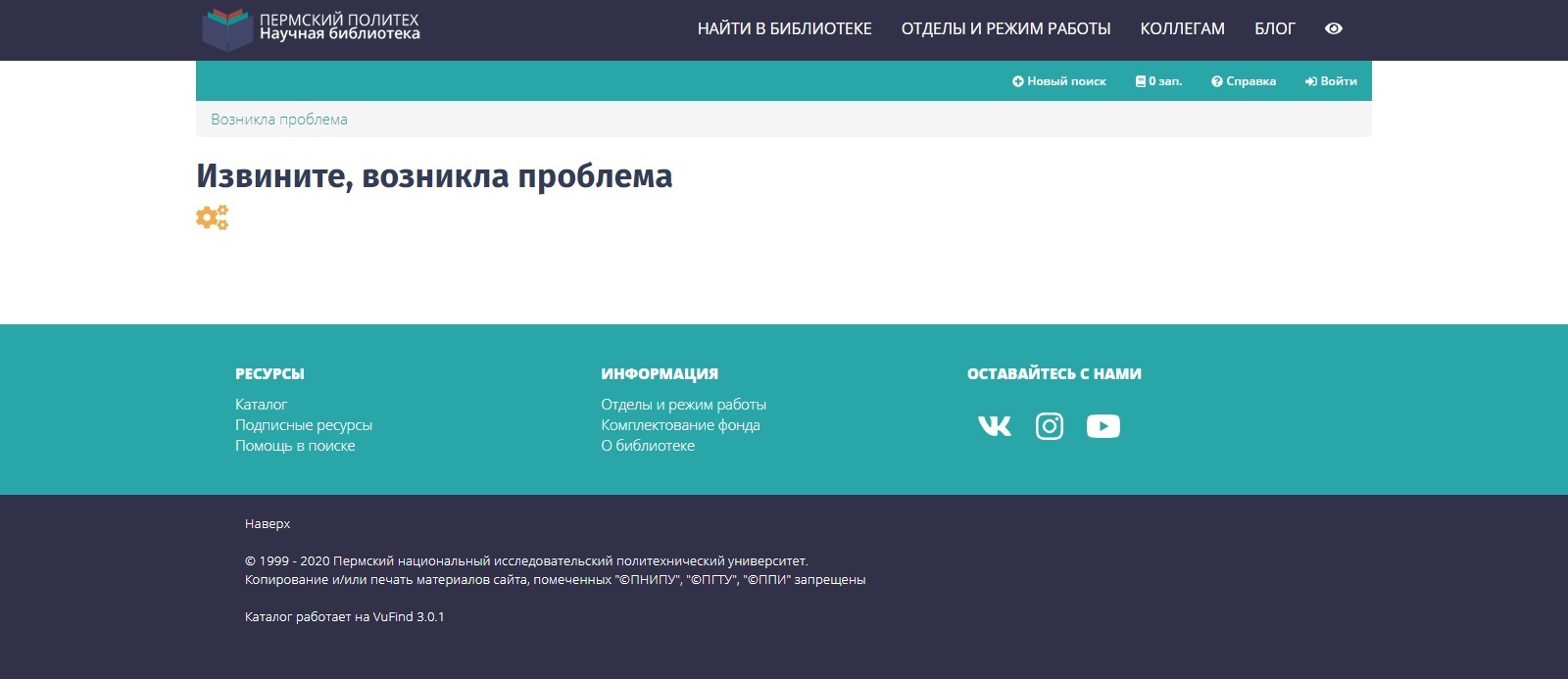
Task: Expand the КОЛЛЕГАМ menu
Action: [x=1182, y=29]
